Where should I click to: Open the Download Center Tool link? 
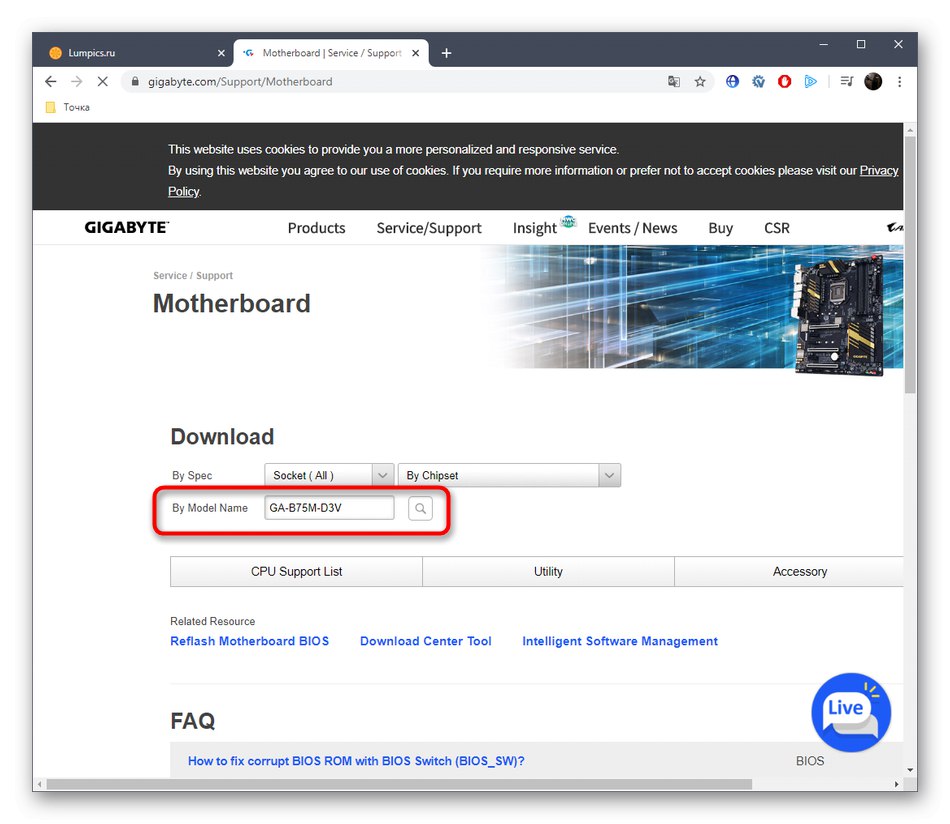(425, 641)
